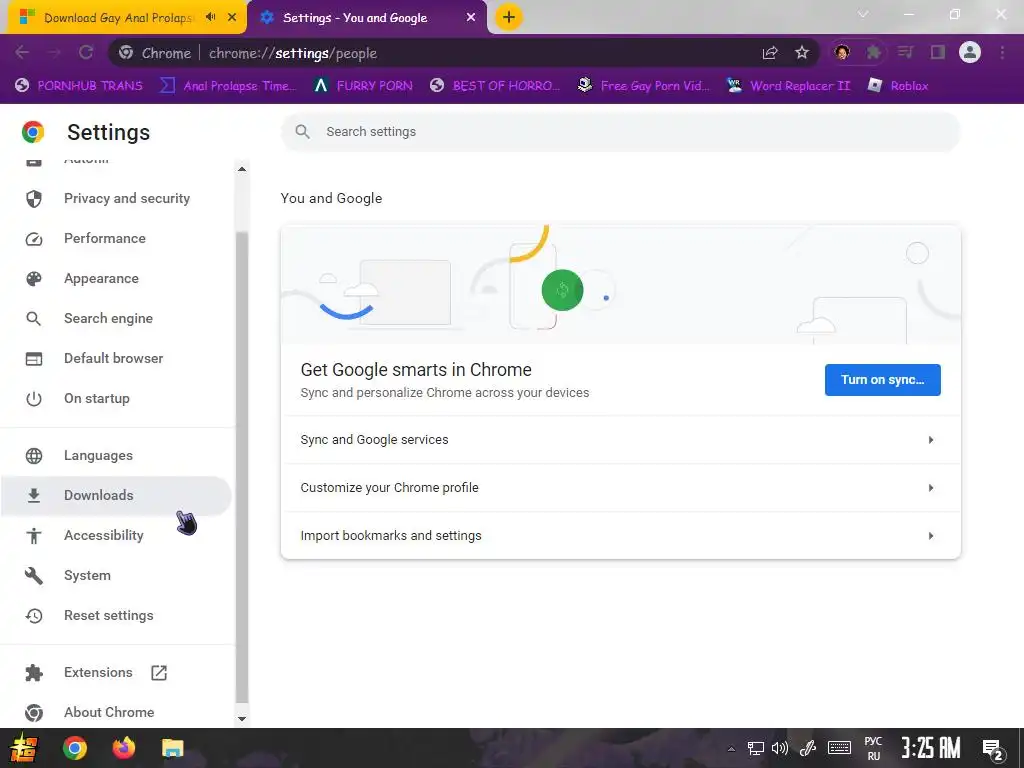1024x768 pixels.
Task: Open Default browser settings
Action: click(x=116, y=359)
